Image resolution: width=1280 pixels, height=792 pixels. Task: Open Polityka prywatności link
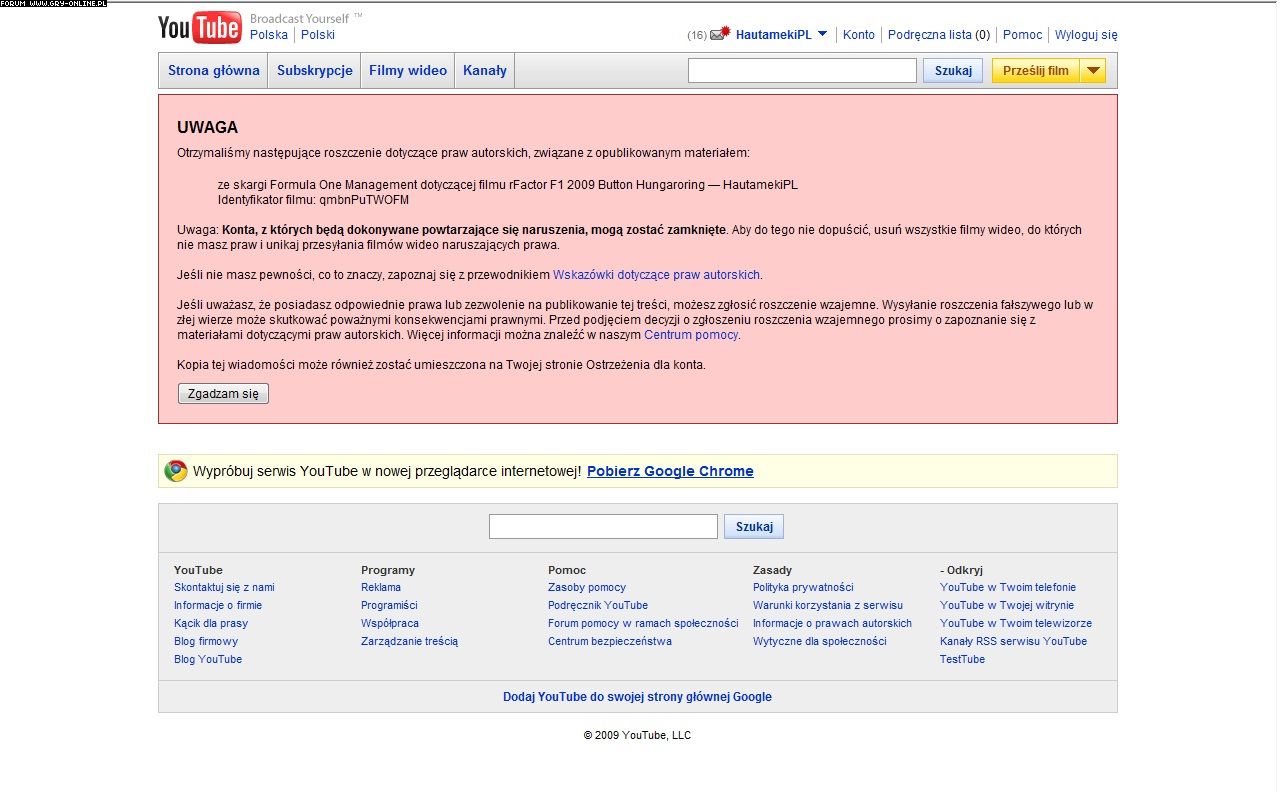coord(803,587)
